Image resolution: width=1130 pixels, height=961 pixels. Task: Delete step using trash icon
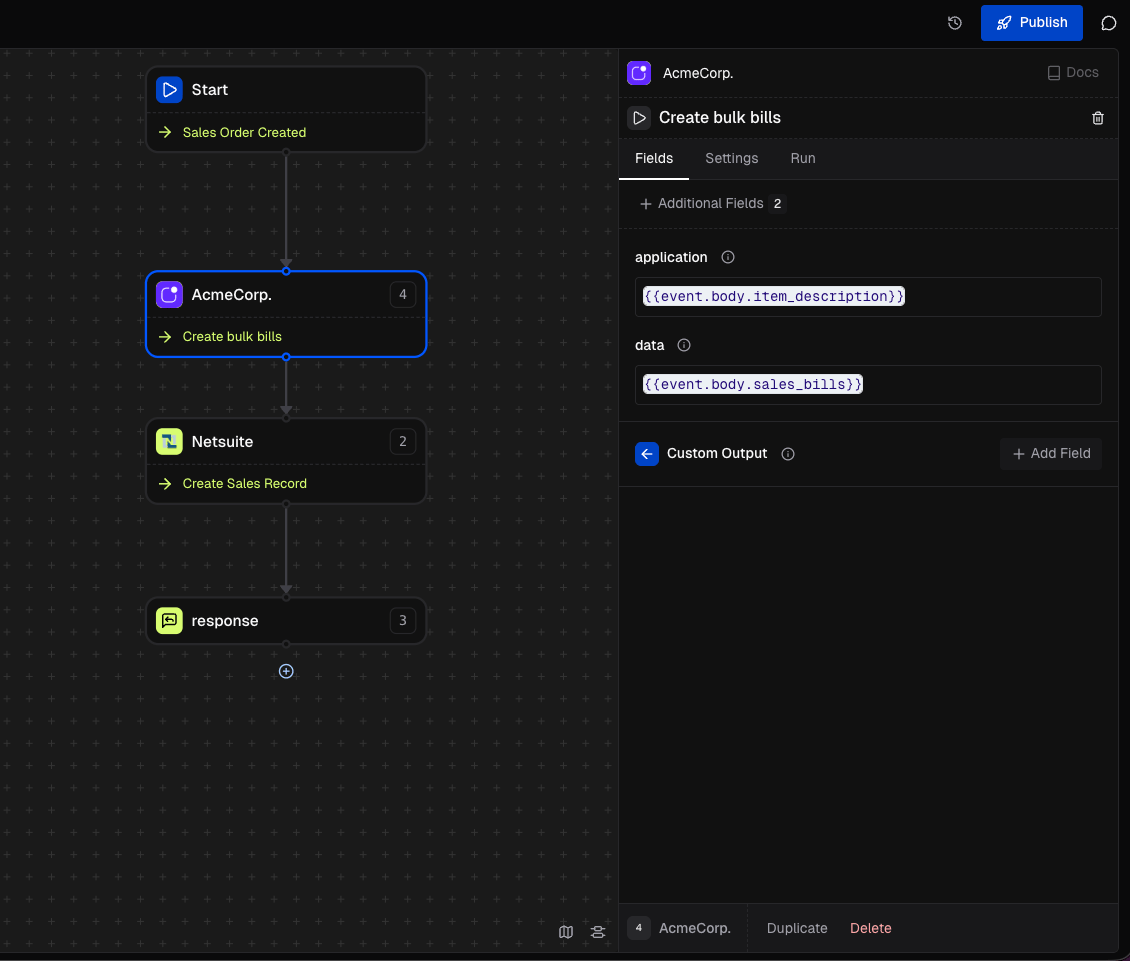1098,118
